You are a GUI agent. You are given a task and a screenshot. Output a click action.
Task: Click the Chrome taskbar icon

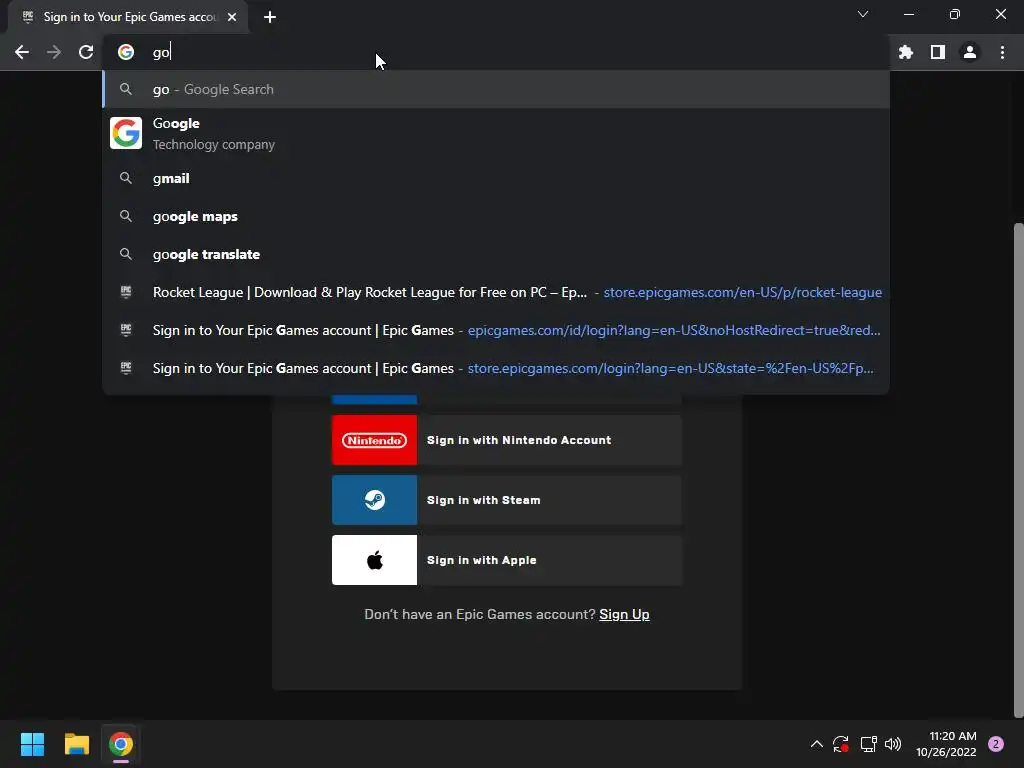coord(121,744)
